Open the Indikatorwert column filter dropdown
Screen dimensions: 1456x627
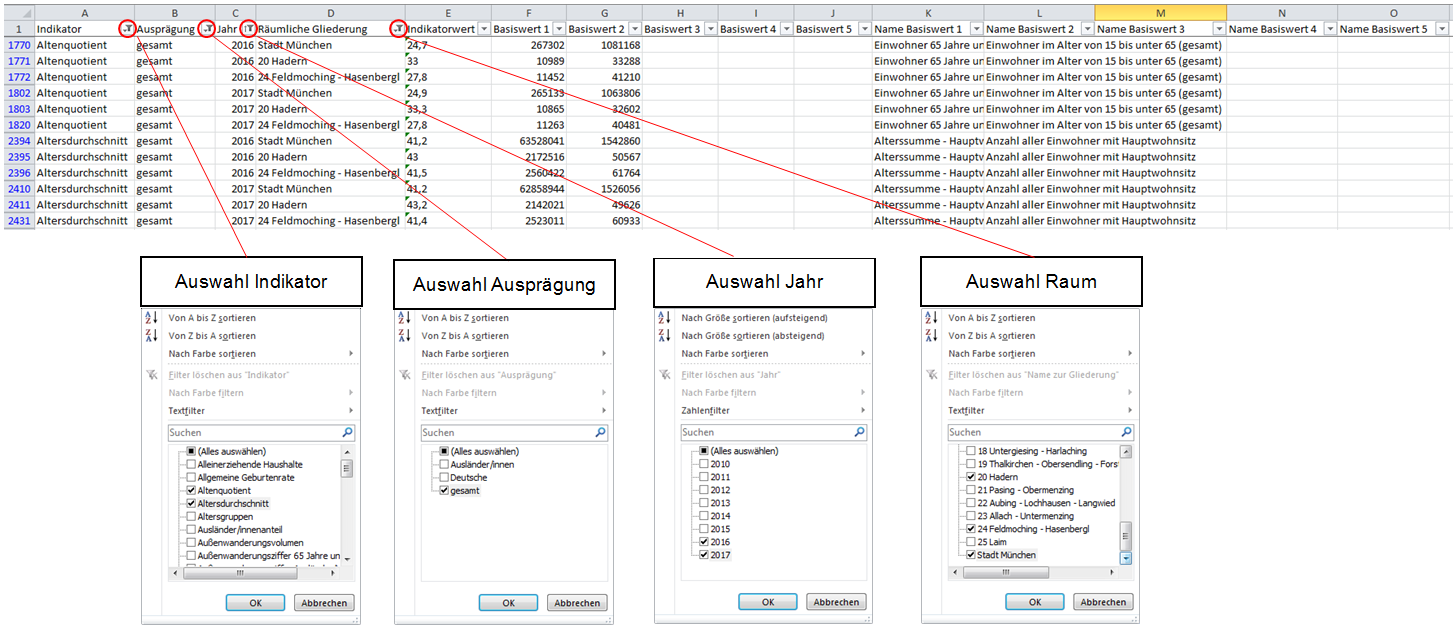(x=484, y=30)
